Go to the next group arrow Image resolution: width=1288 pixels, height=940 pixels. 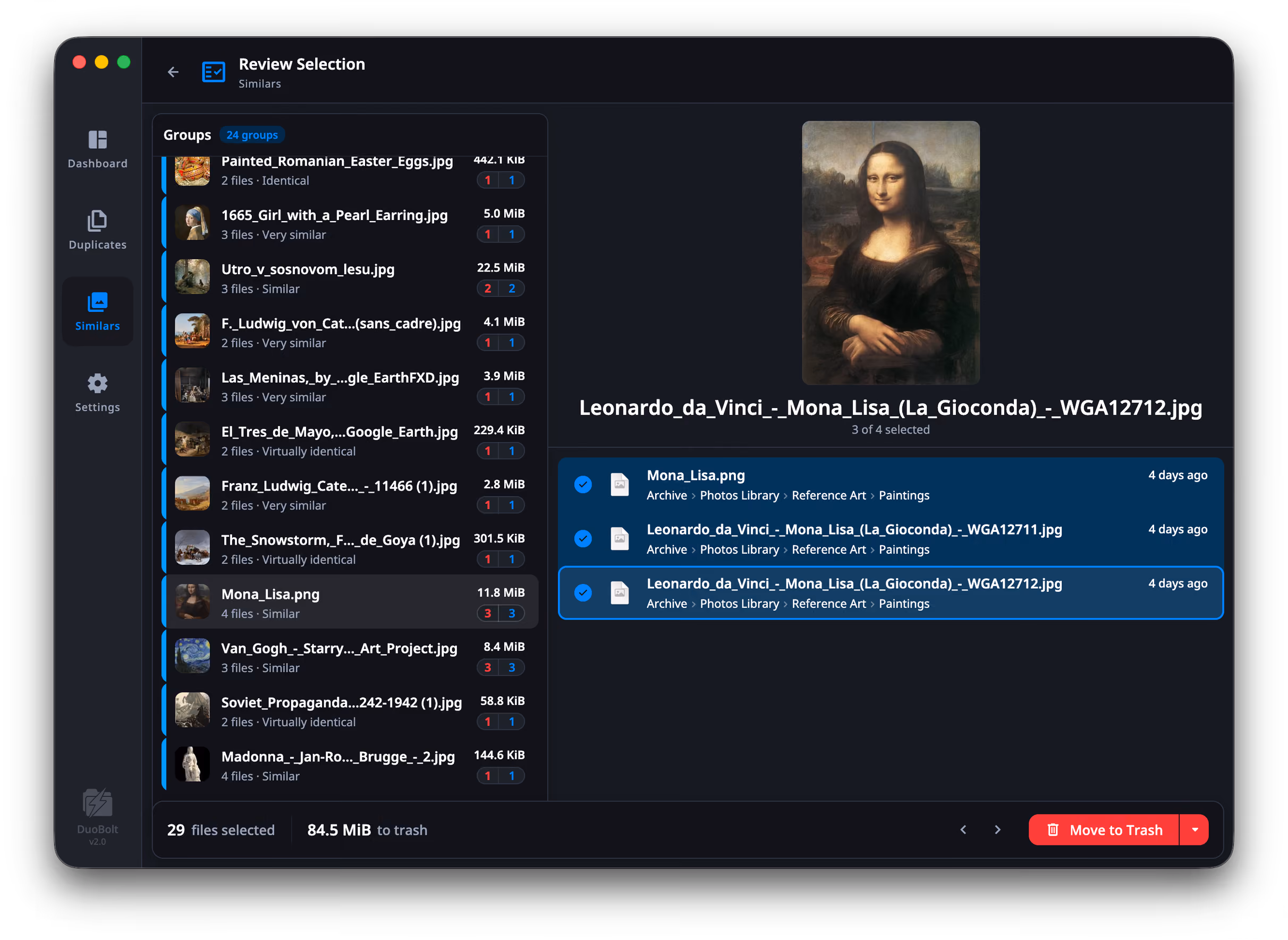[997, 830]
